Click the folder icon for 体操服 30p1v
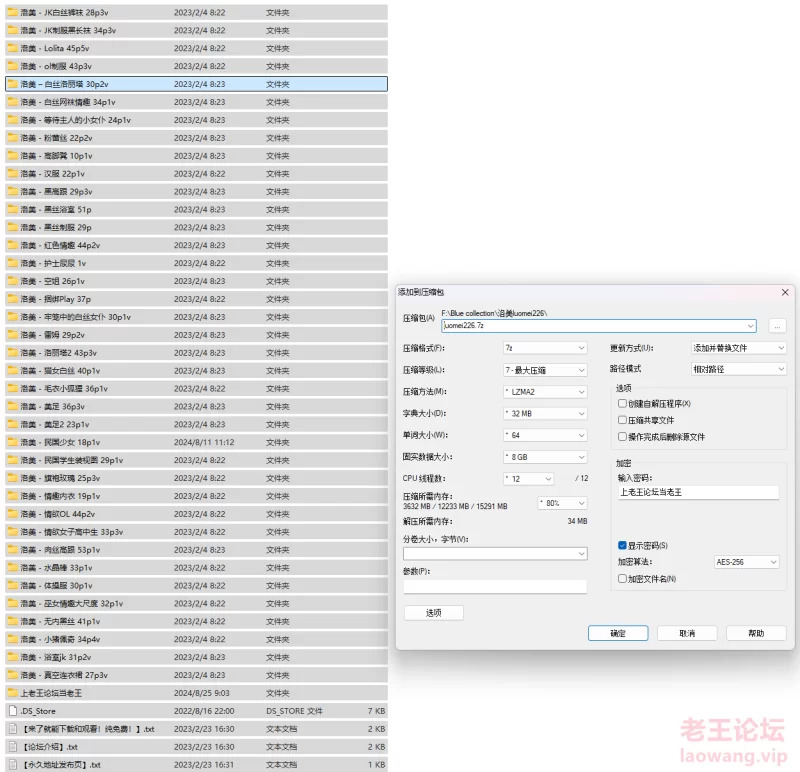The image size is (800, 772). [12, 586]
